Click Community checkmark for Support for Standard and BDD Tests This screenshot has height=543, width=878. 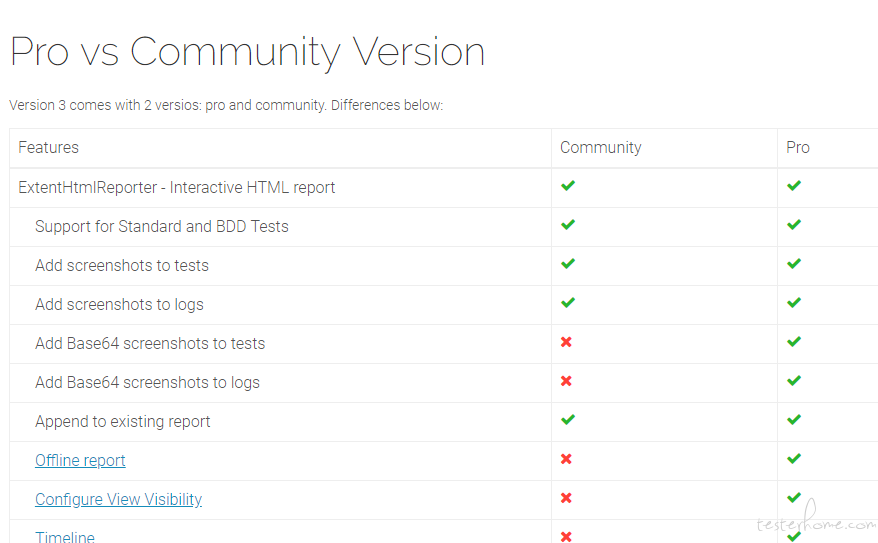pos(568,224)
